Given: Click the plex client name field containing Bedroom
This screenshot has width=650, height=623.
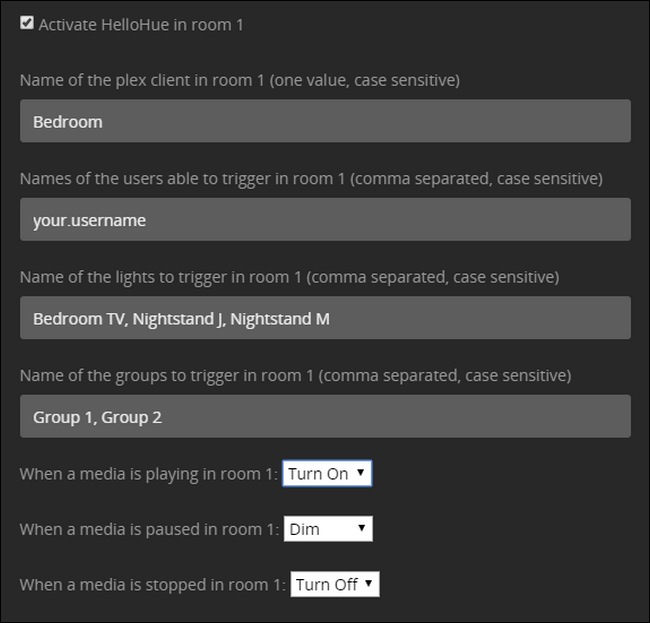Looking at the screenshot, I should pos(325,121).
